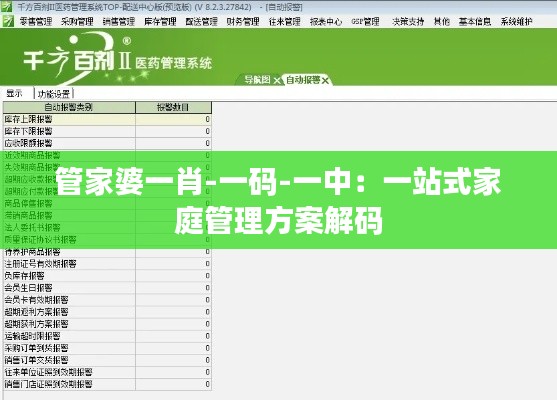This screenshot has width=557, height=400.
Task: Select the 注册证号有效期报警 row
Action: [x=107, y=264]
